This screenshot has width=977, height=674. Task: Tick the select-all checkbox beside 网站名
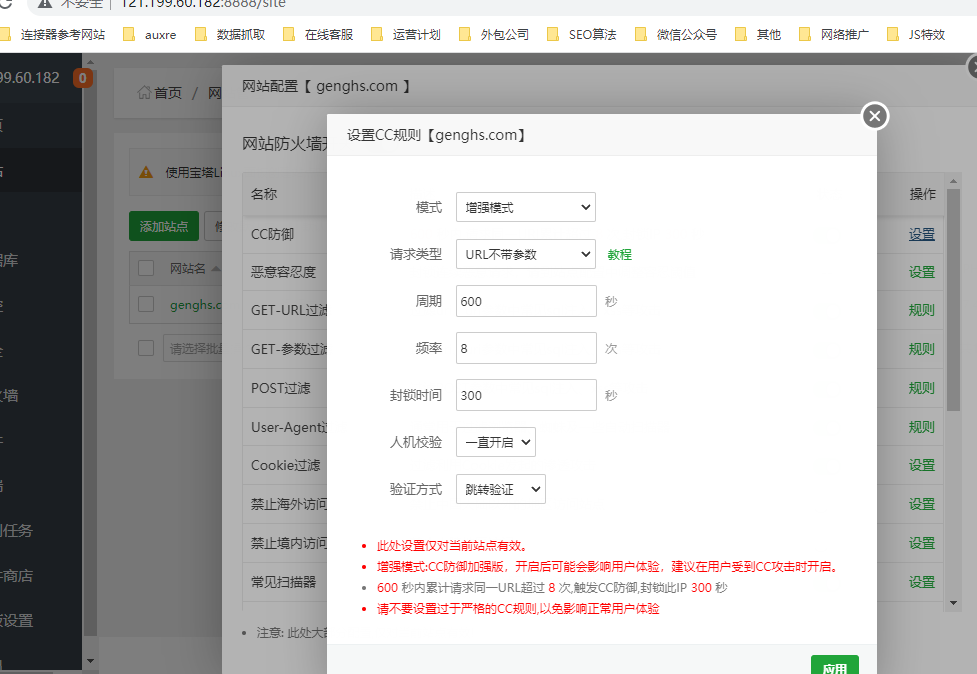pyautogui.click(x=146, y=268)
